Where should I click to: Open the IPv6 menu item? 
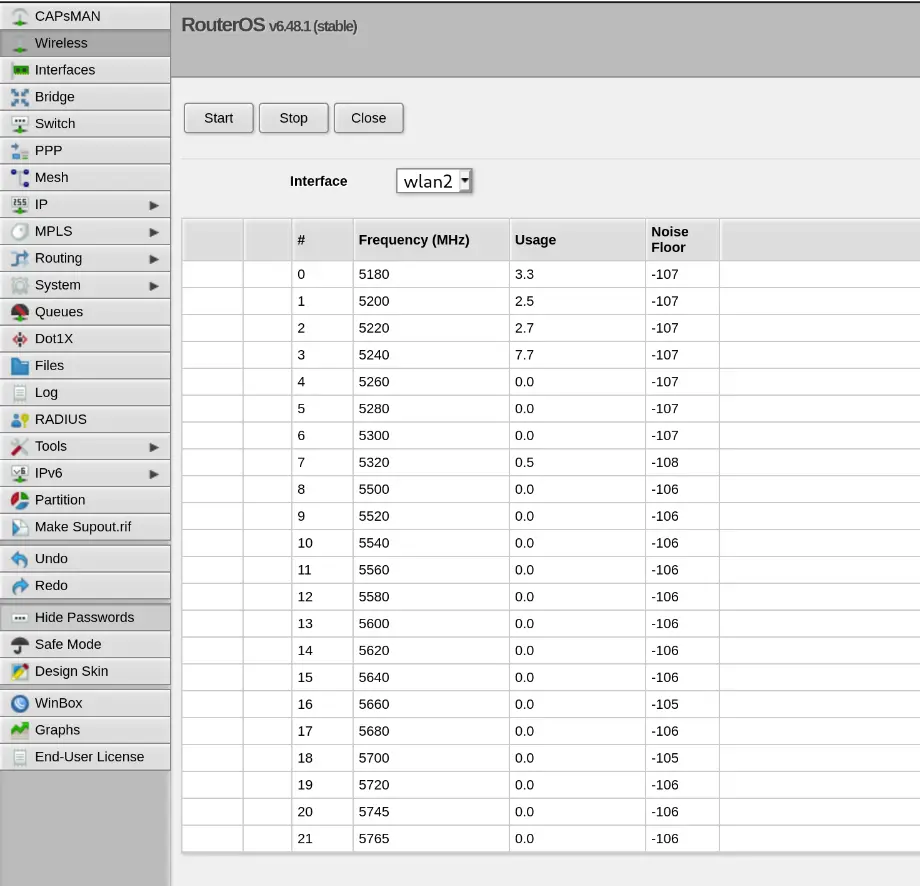(86, 474)
